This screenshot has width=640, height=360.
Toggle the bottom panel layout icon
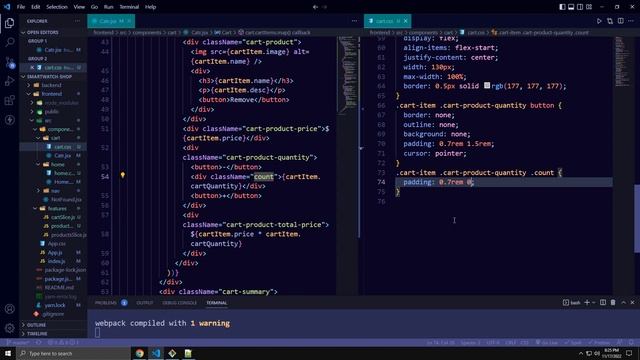[x=571, y=7]
